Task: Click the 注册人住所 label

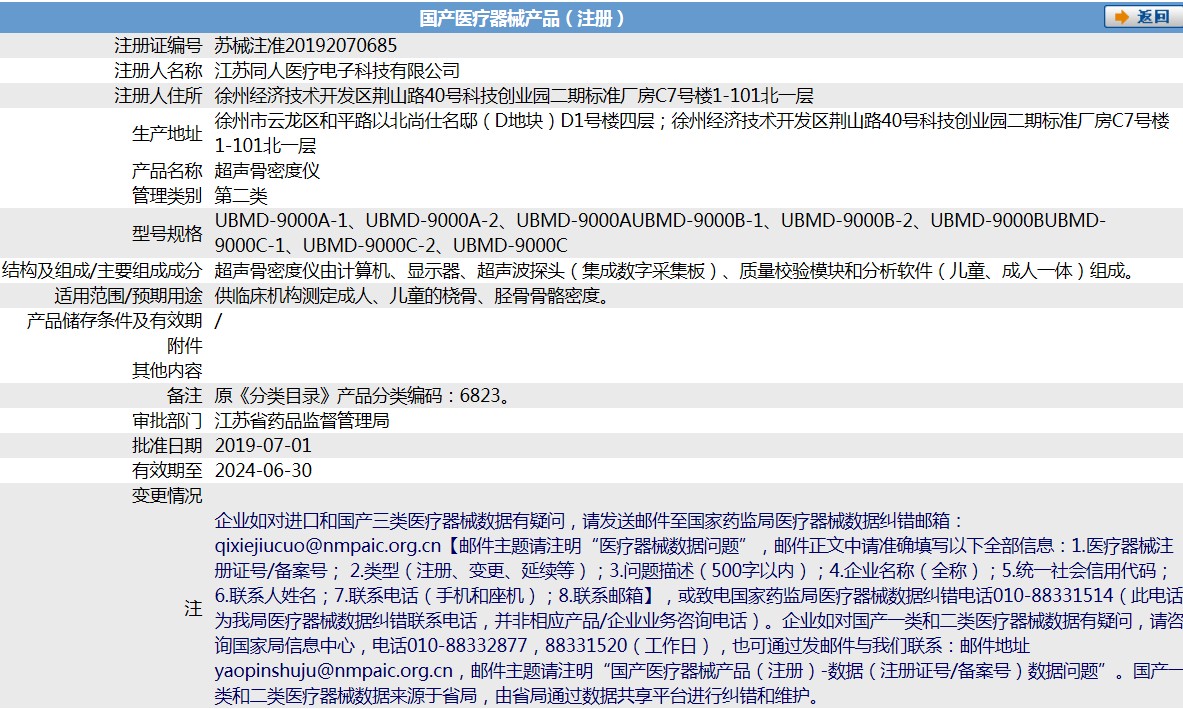Action: coord(158,96)
